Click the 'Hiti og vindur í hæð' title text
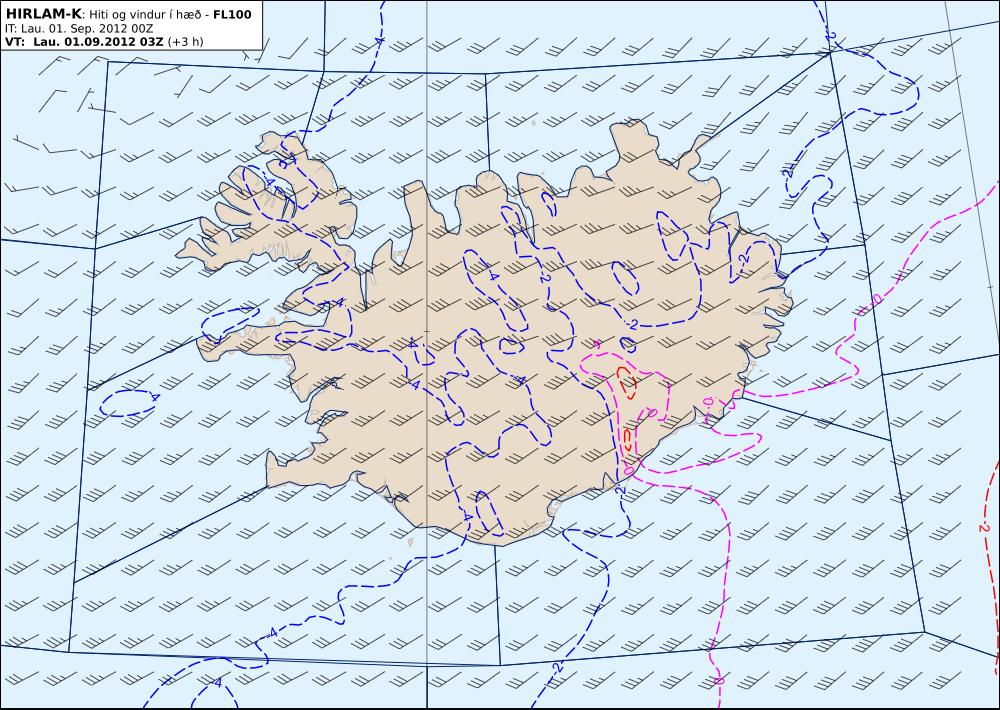The width and height of the screenshot is (1000, 710). pyautogui.click(x=145, y=14)
